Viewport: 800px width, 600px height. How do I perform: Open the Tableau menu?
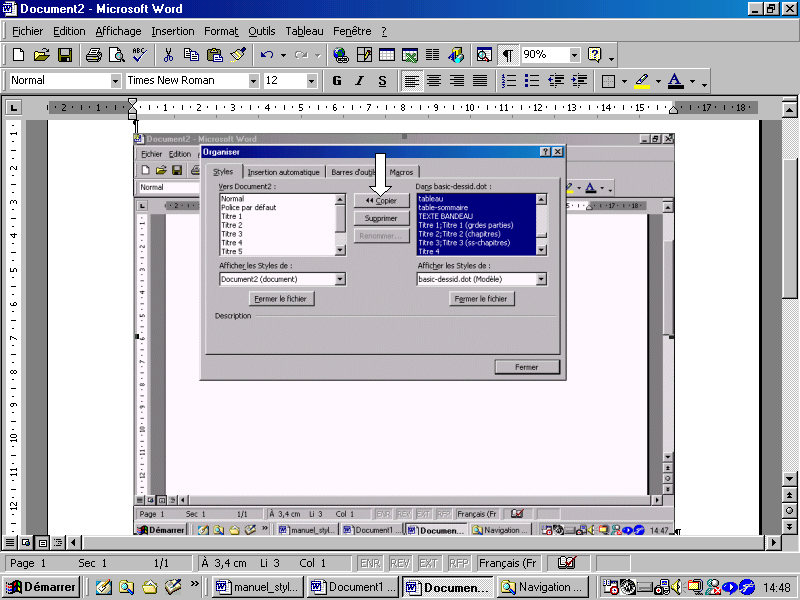tap(305, 31)
